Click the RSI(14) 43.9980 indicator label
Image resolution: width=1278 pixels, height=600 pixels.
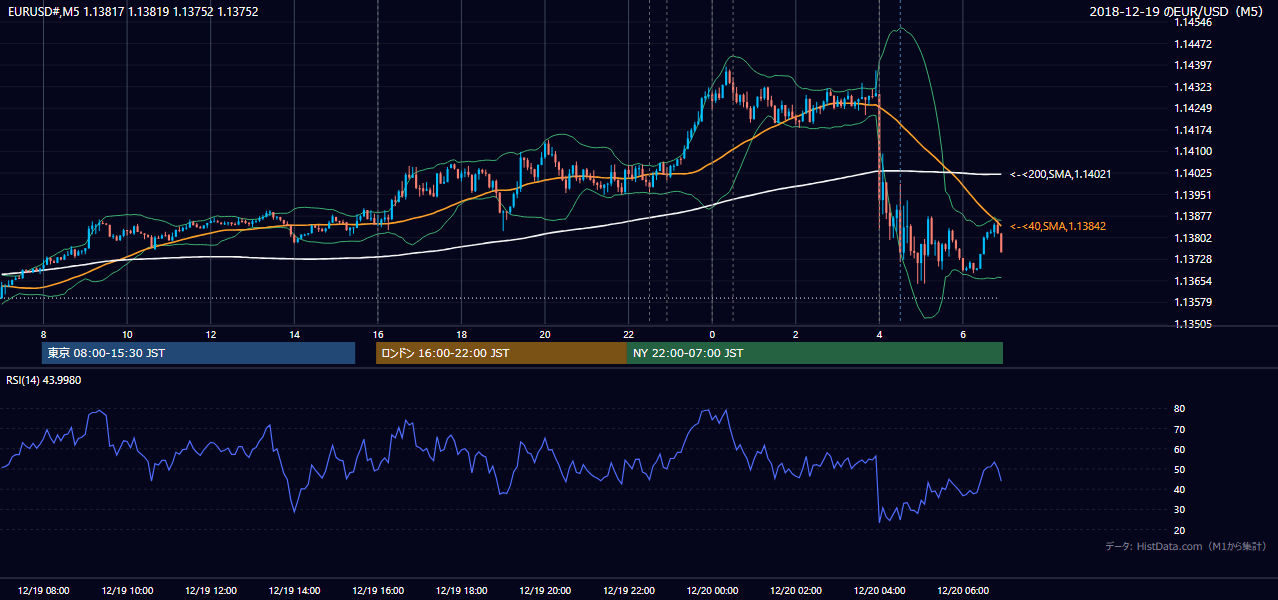point(44,380)
